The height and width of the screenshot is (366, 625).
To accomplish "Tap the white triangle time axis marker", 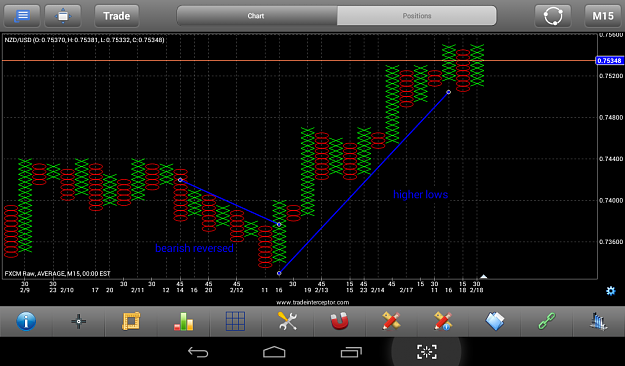I will pyautogui.click(x=483, y=276).
